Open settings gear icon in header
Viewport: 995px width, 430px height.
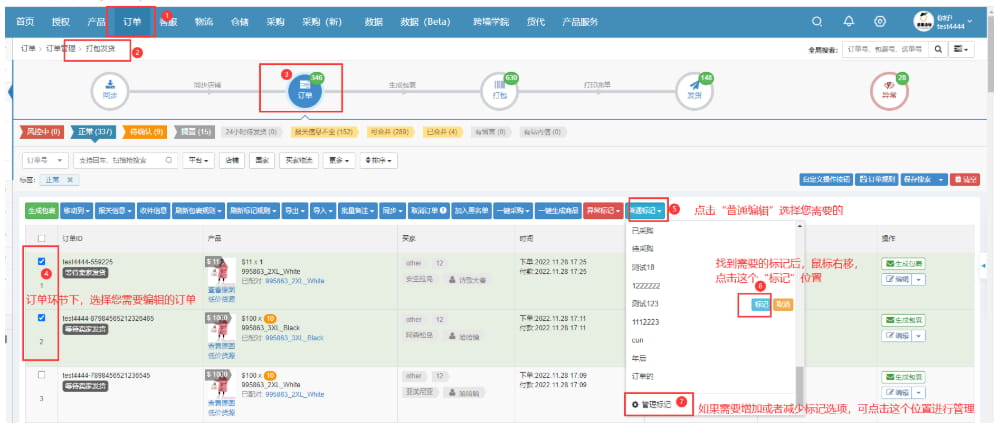point(879,21)
